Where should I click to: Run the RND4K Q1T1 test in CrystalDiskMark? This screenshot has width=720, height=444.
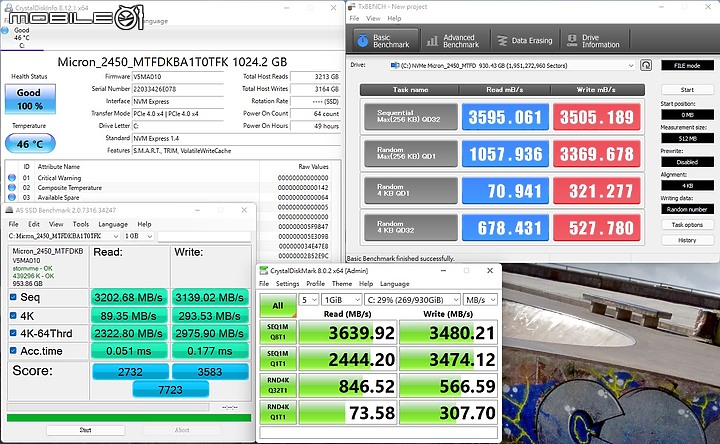pyautogui.click(x=278, y=412)
